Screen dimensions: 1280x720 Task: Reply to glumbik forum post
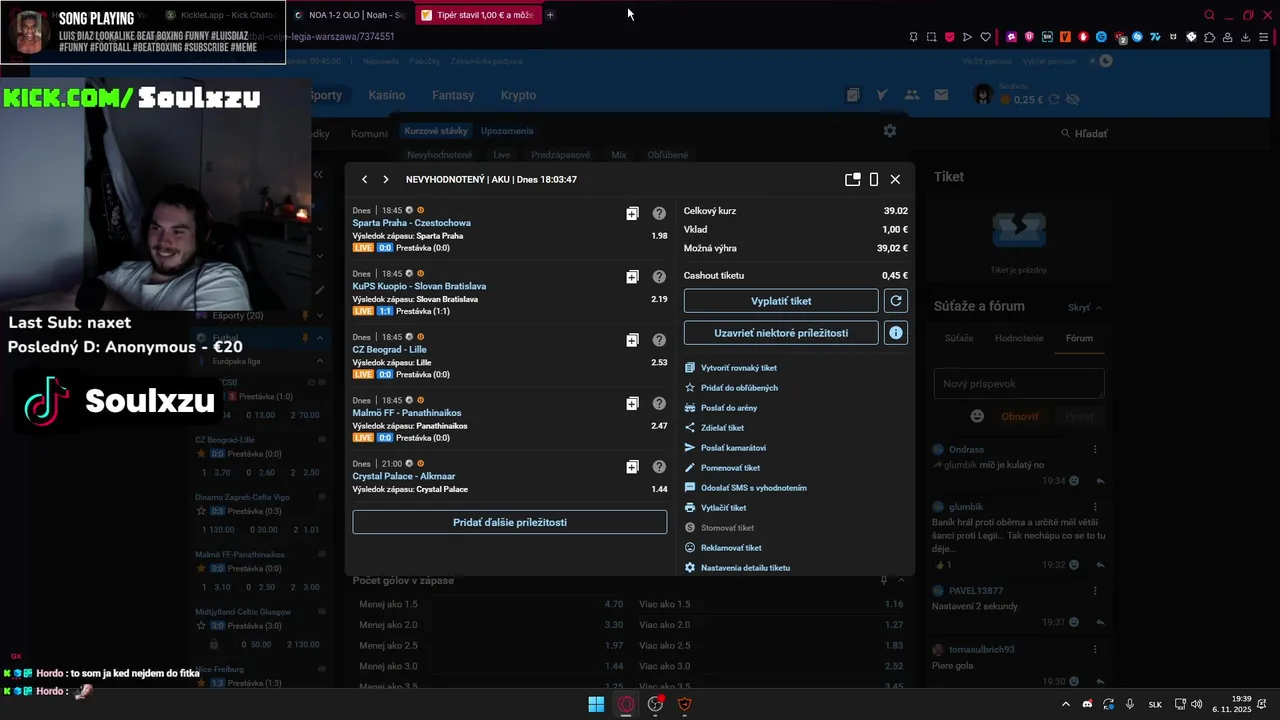click(1100, 565)
